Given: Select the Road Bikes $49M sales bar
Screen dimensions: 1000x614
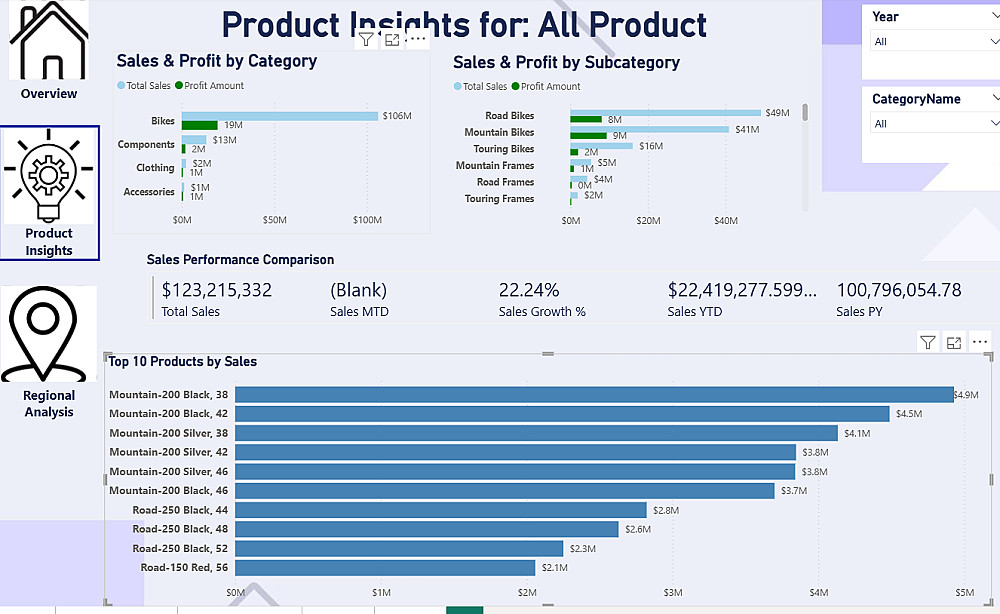Looking at the screenshot, I should (x=665, y=113).
